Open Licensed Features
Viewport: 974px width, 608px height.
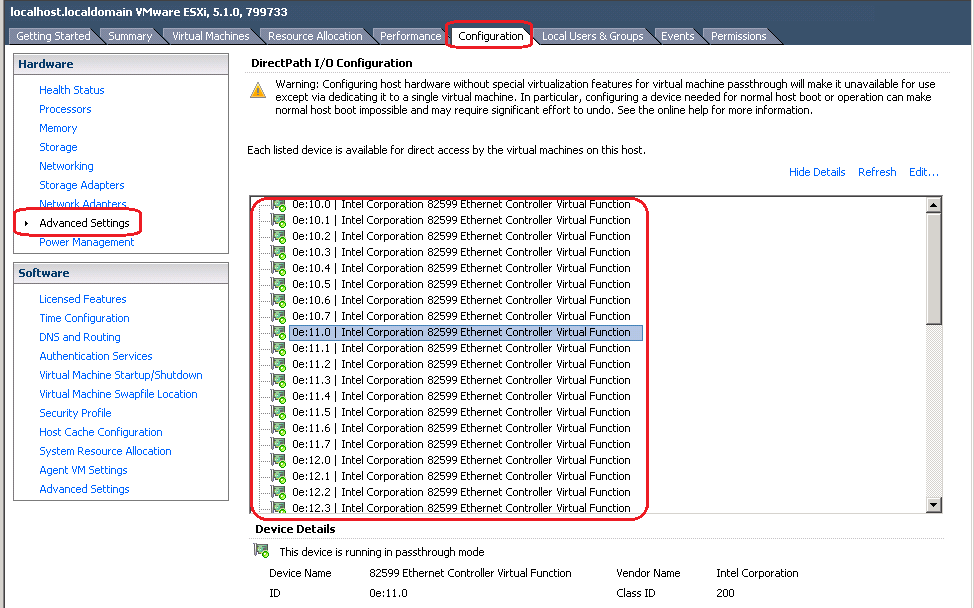83,299
